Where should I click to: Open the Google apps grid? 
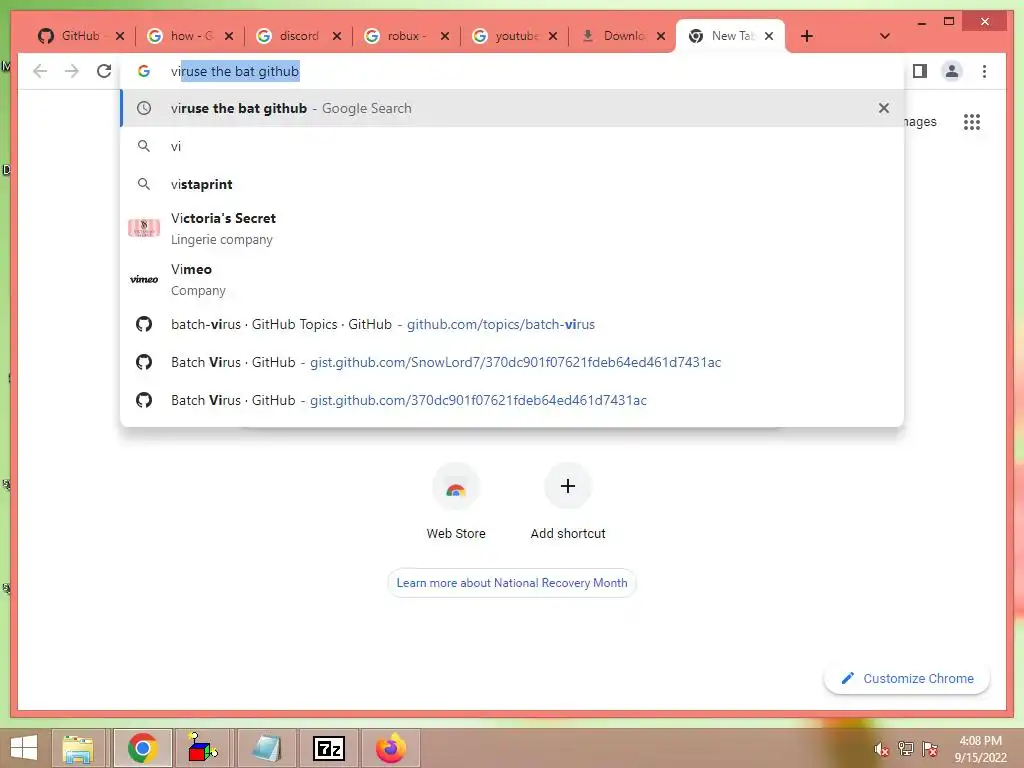click(972, 122)
